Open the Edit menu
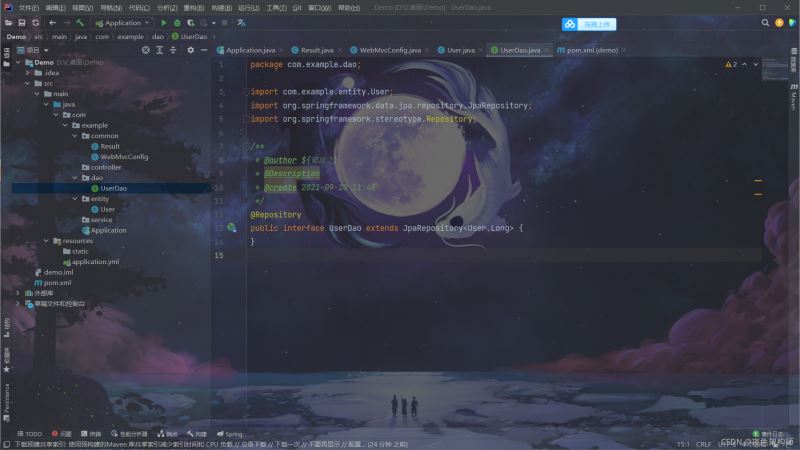800x450 pixels. pyautogui.click(x=55, y=8)
